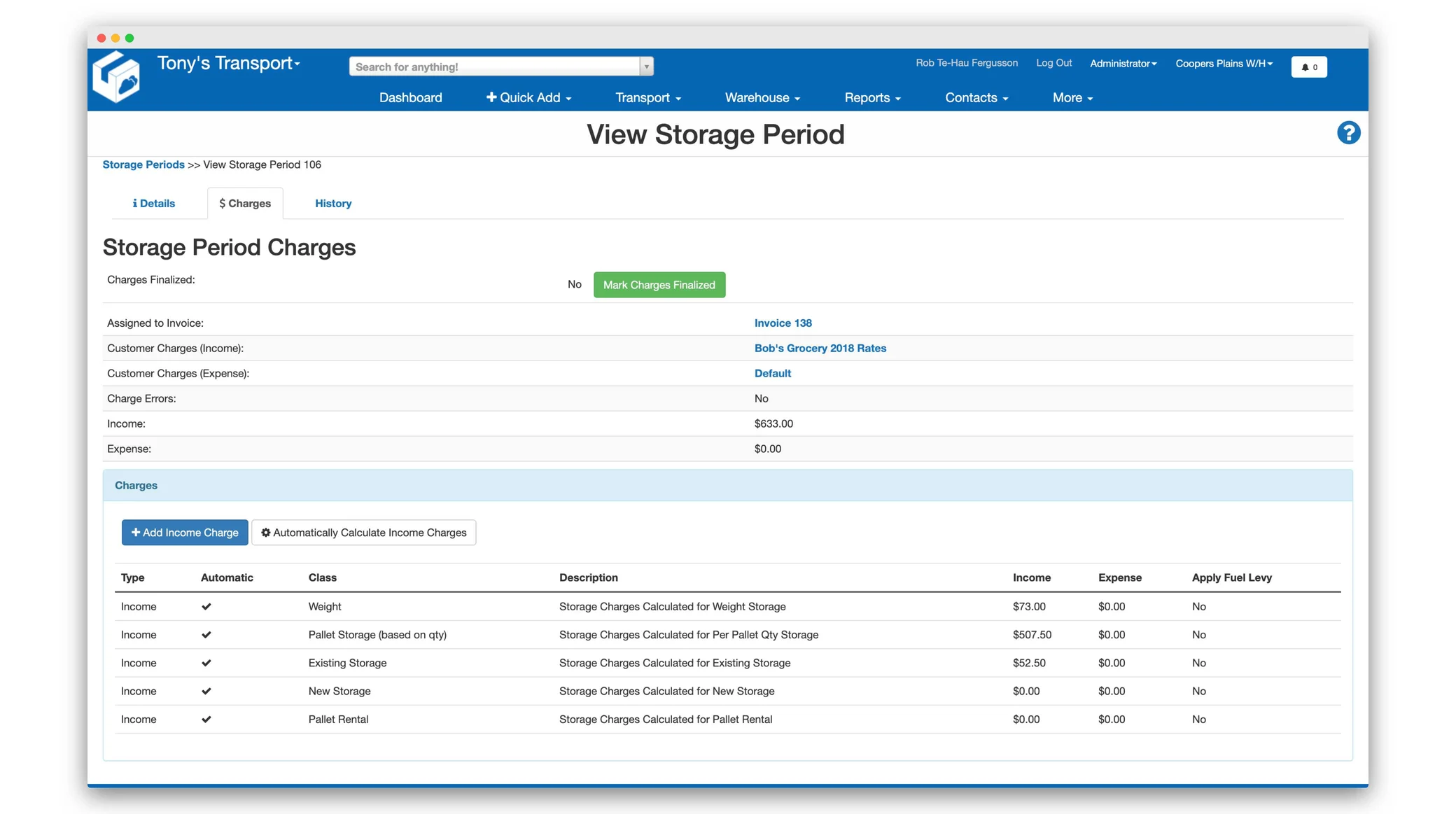Viewport: 1456px width, 814px height.
Task: Expand the Warehouse menu chevron
Action: (x=797, y=98)
